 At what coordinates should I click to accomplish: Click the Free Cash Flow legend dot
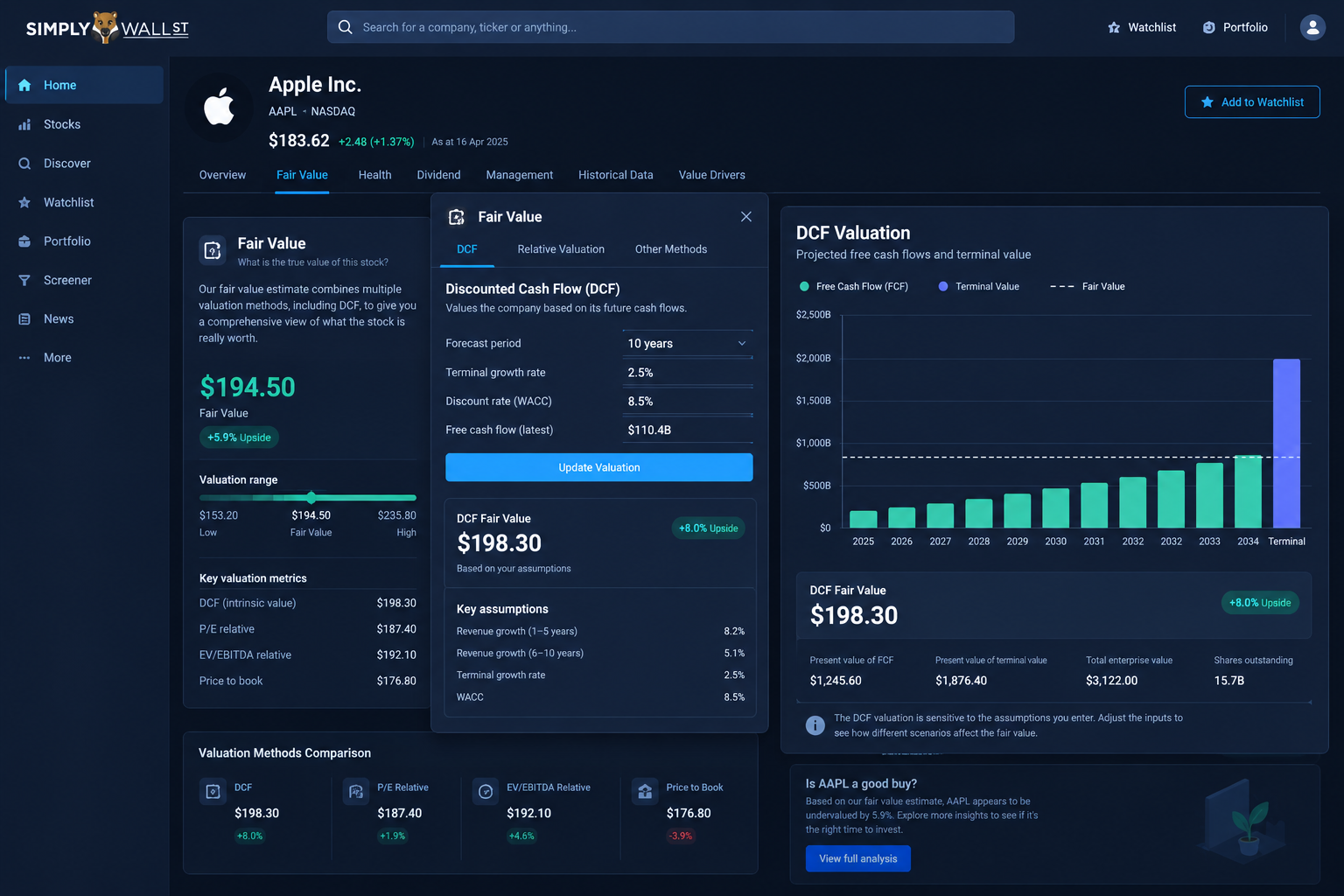pos(804,286)
